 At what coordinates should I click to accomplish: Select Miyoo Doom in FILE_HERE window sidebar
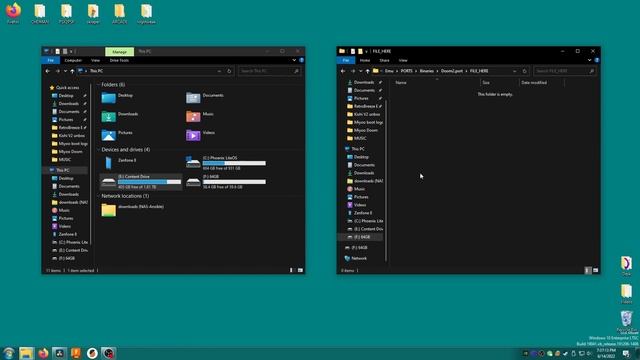pos(362,130)
